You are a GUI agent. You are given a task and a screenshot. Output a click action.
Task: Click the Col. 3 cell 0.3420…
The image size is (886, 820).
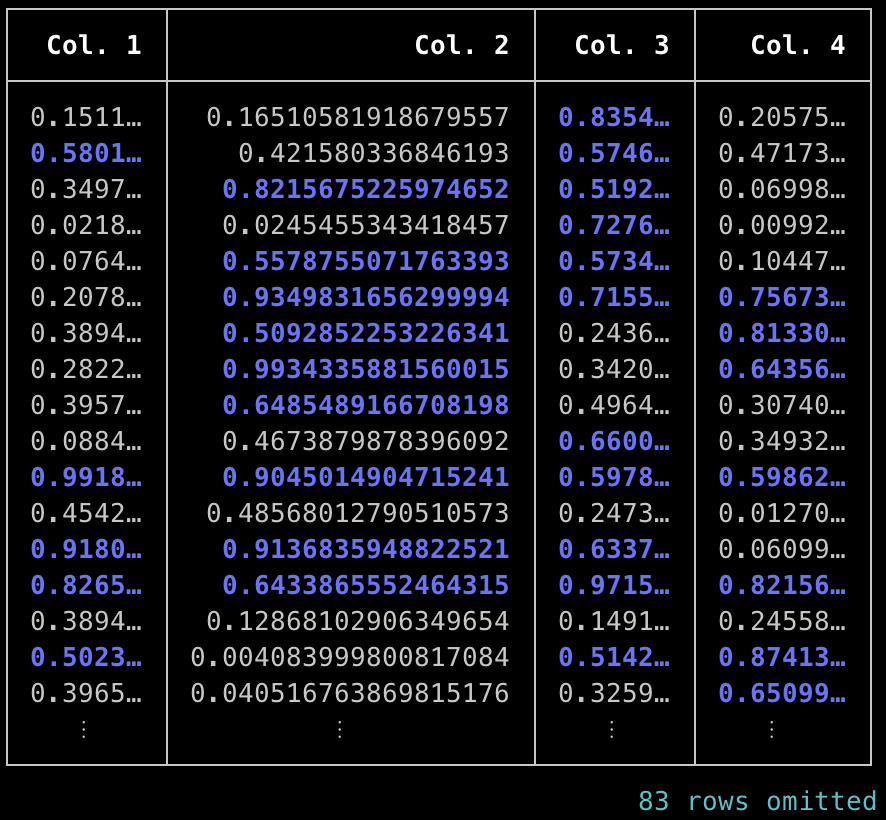coord(614,370)
